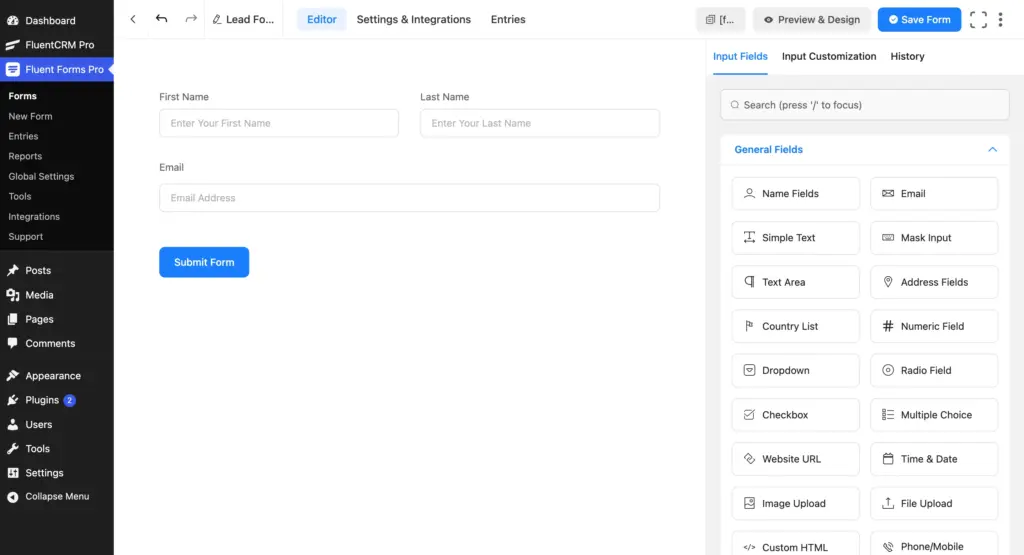
Task: Open Reports submenu link
Action: tap(25, 156)
